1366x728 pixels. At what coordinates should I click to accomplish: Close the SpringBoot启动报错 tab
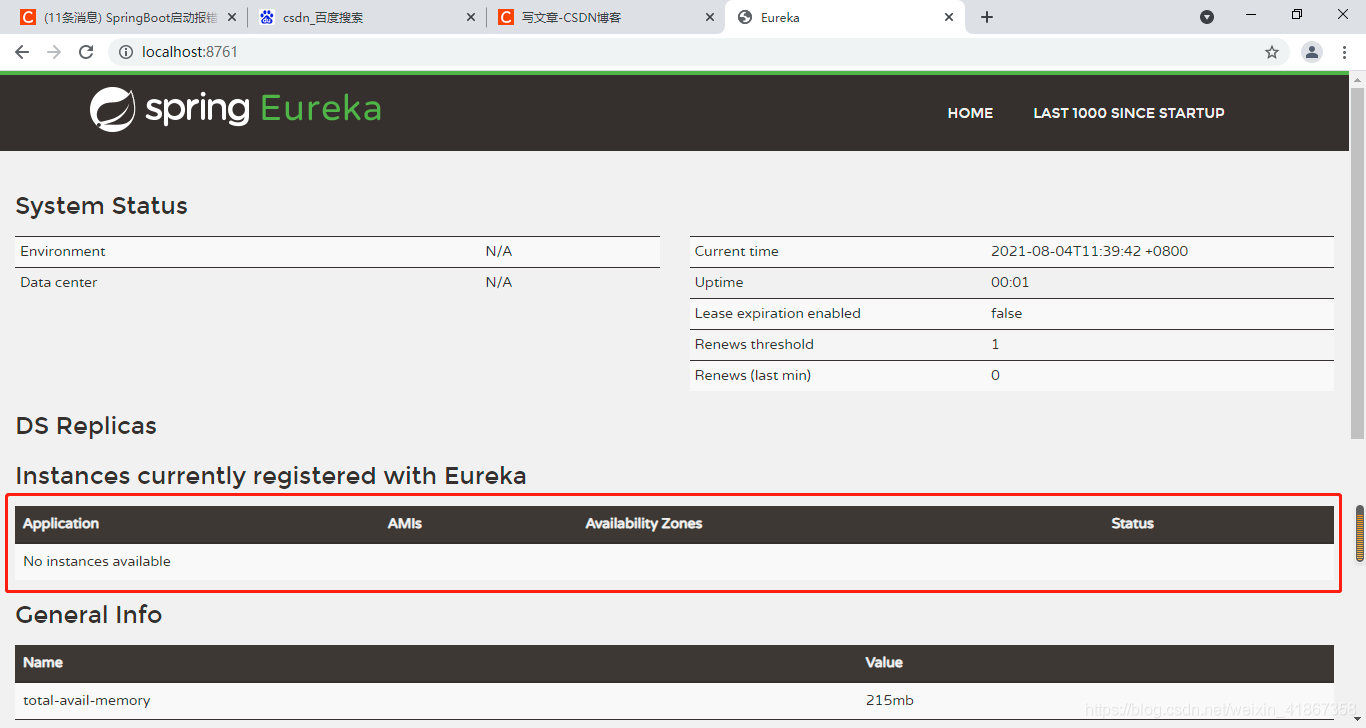tap(232, 17)
